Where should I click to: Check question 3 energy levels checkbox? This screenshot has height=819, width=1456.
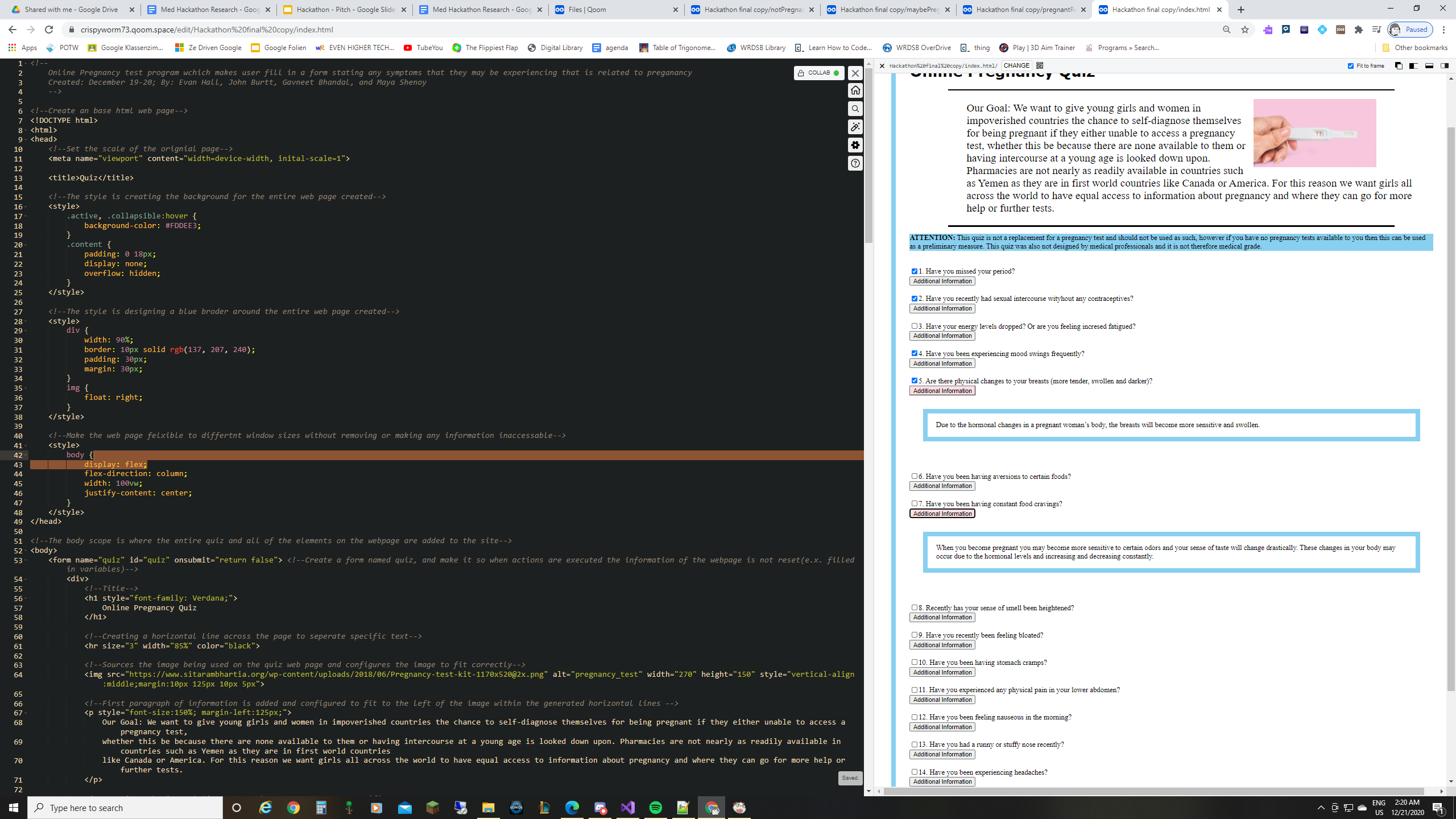915,326
